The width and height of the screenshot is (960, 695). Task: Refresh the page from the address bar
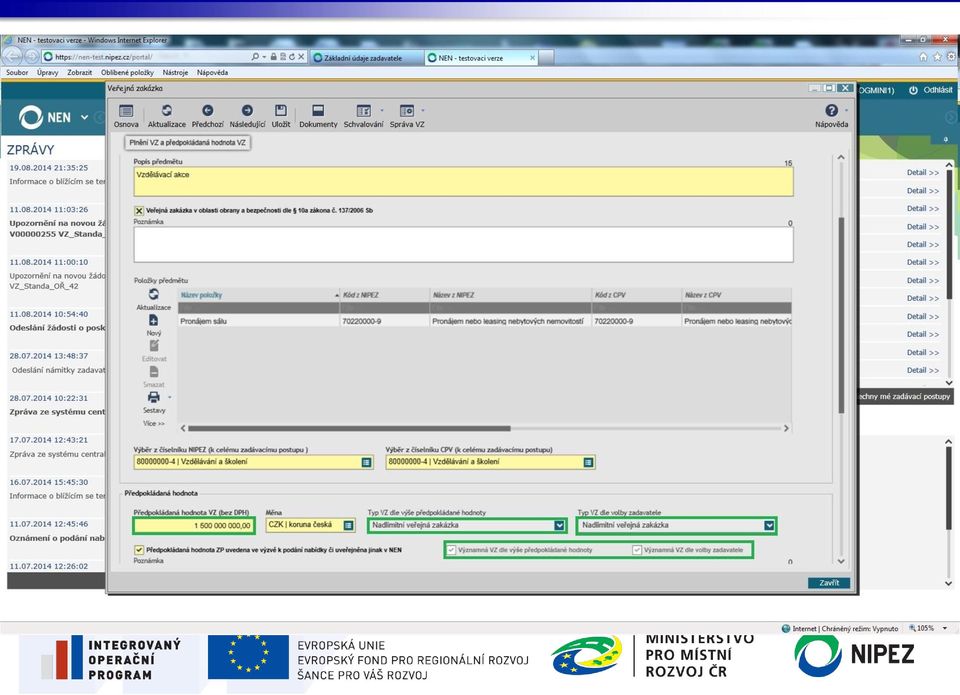pos(292,57)
